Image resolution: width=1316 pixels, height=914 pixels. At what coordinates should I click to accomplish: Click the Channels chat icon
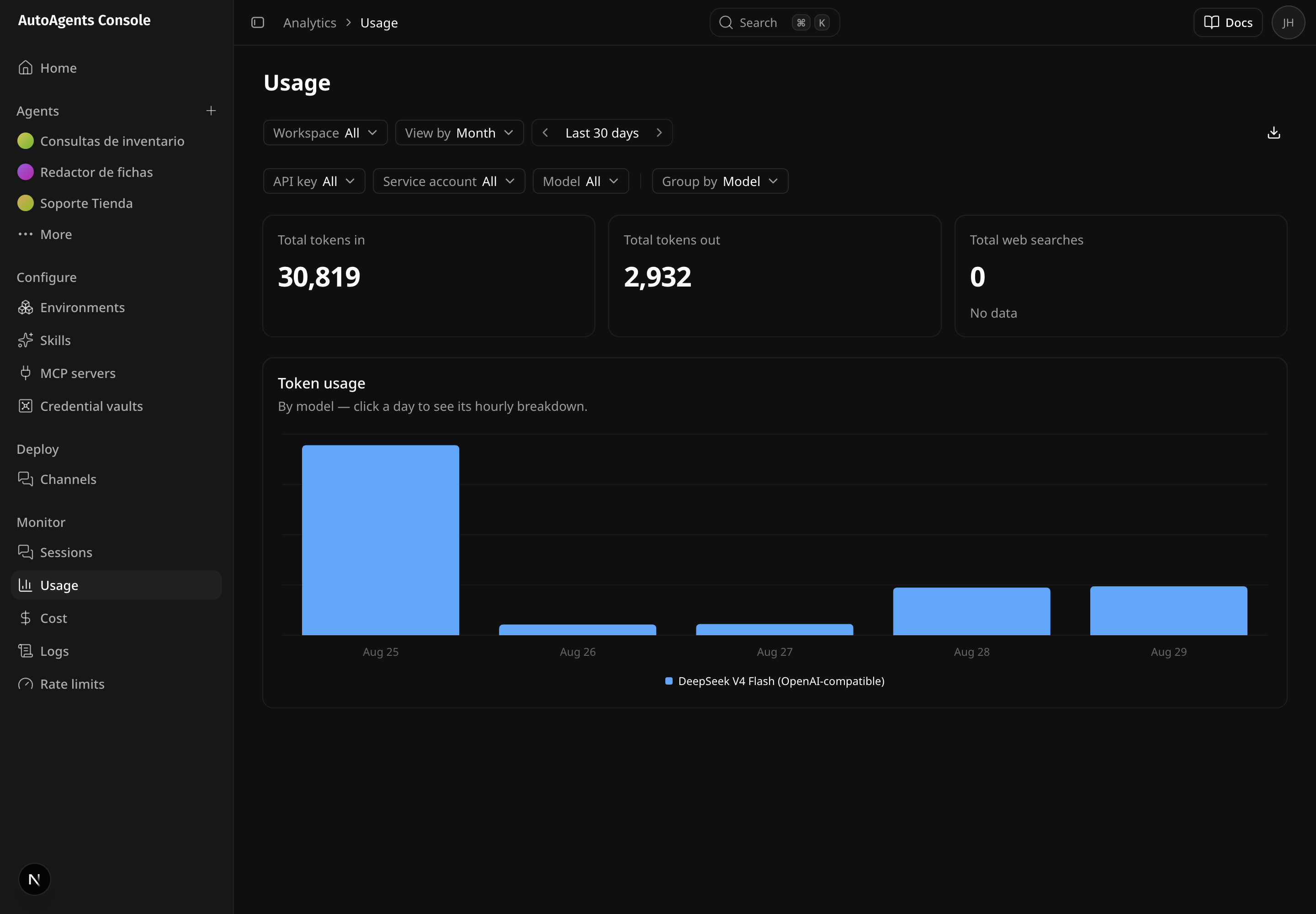[25, 479]
